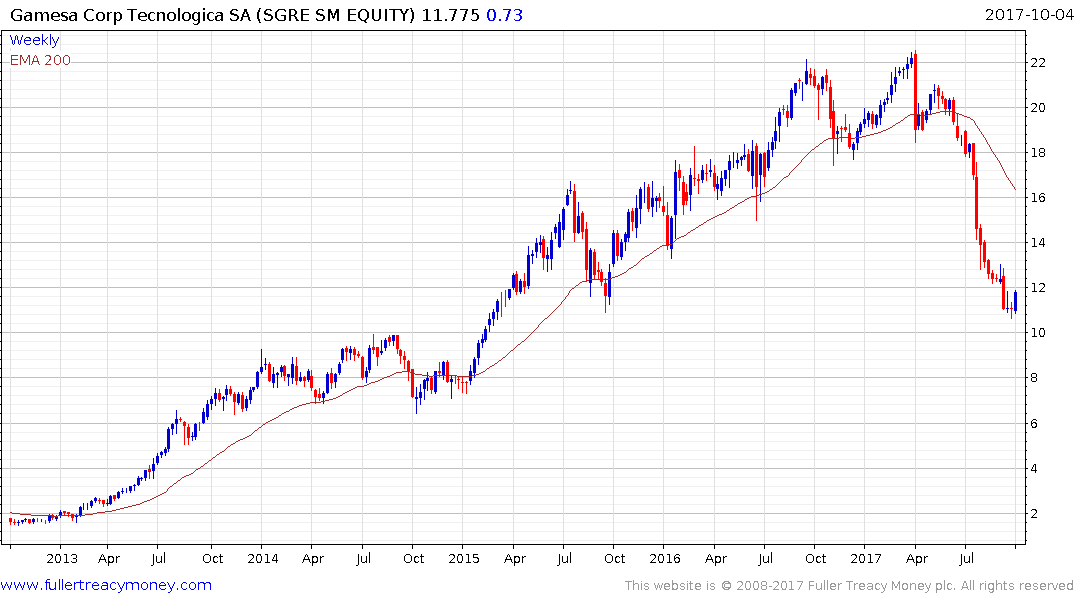Select the 'Weekly' timeframe label
This screenshot has width=1075, height=600.
tap(34, 40)
